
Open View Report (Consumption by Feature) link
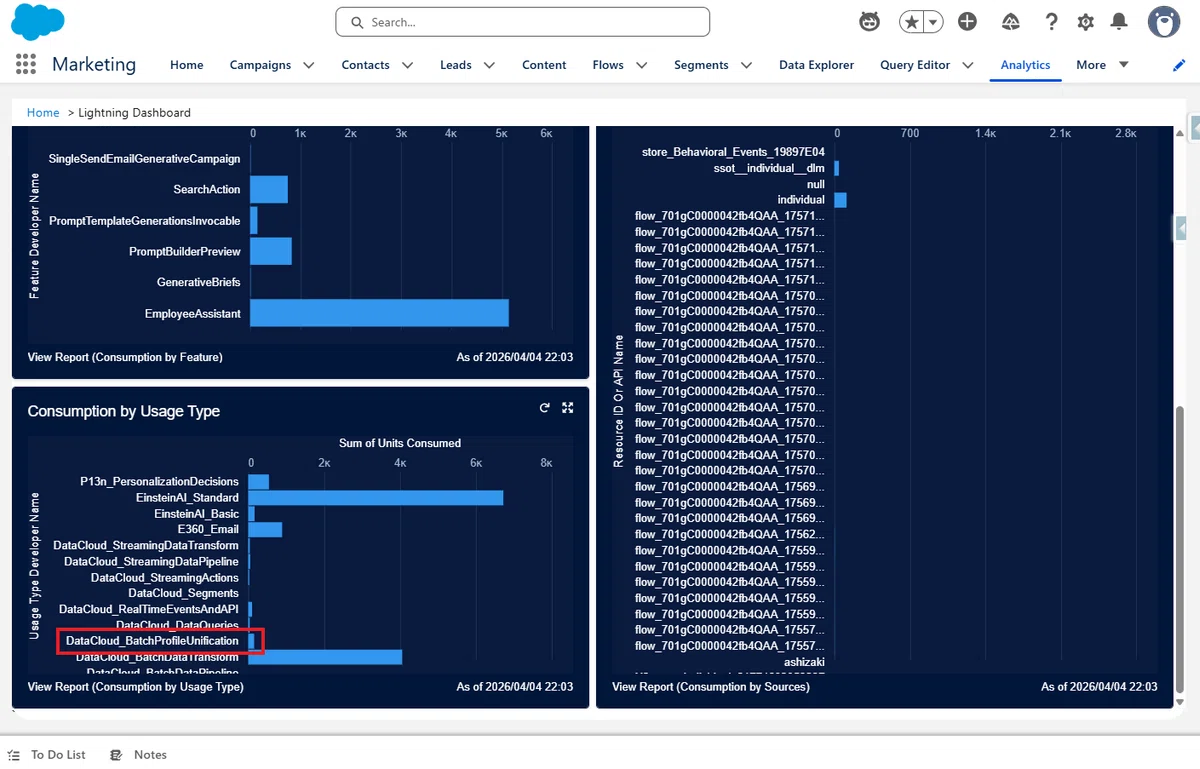click(125, 357)
